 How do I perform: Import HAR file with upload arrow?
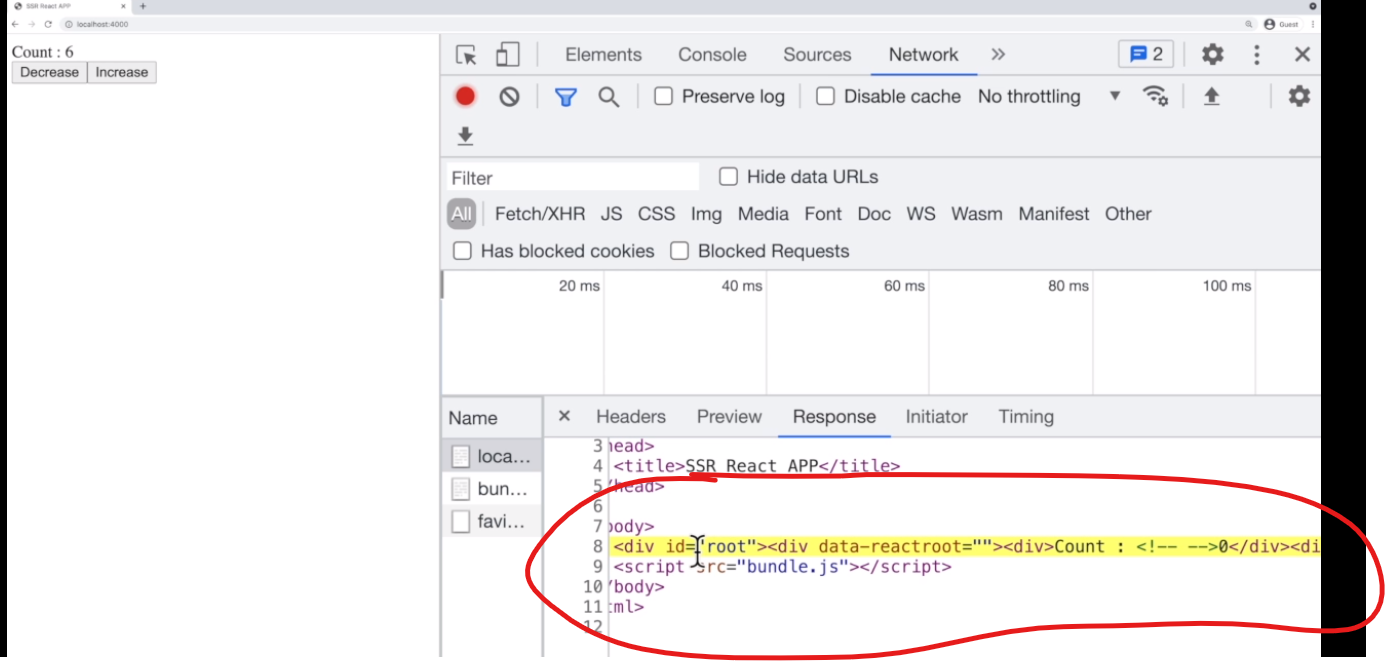click(x=1211, y=97)
